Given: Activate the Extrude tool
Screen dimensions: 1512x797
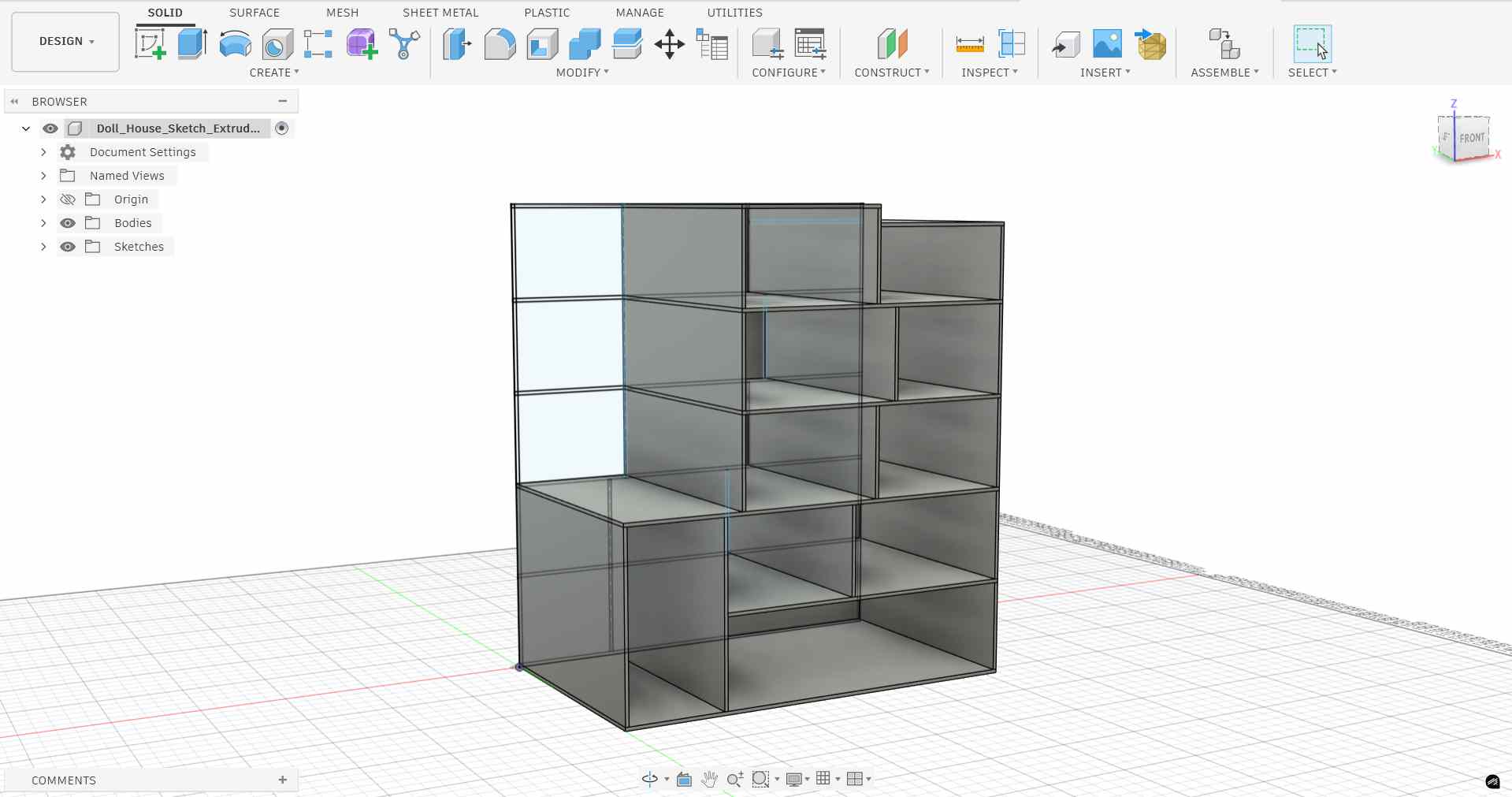Looking at the screenshot, I should (x=191, y=45).
